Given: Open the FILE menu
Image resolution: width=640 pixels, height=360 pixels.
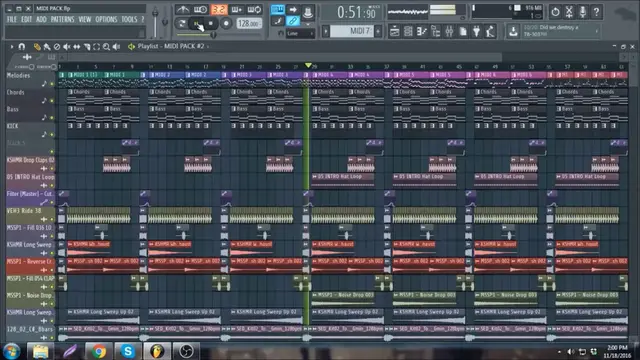Looking at the screenshot, I should click(x=12, y=20).
